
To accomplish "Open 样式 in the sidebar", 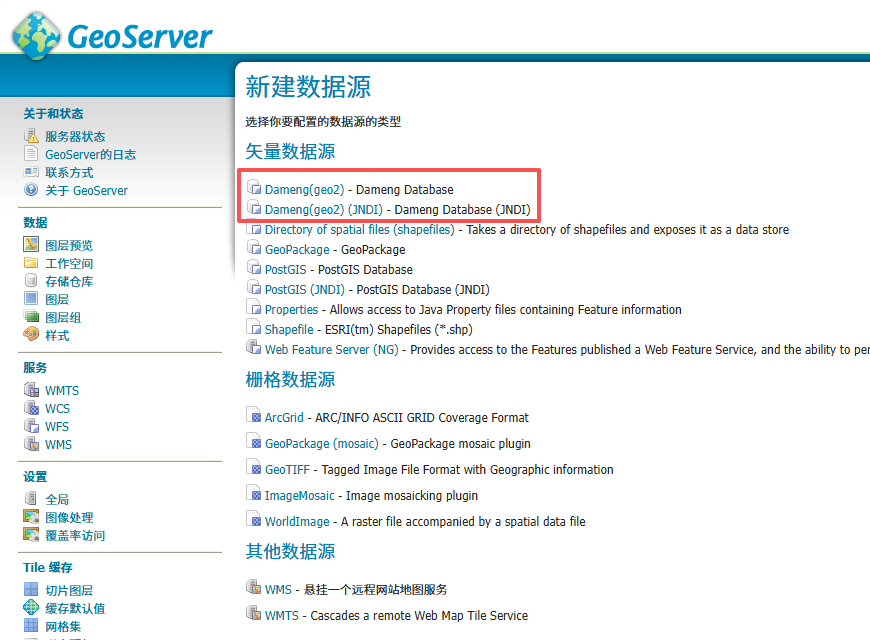I will coord(57,336).
